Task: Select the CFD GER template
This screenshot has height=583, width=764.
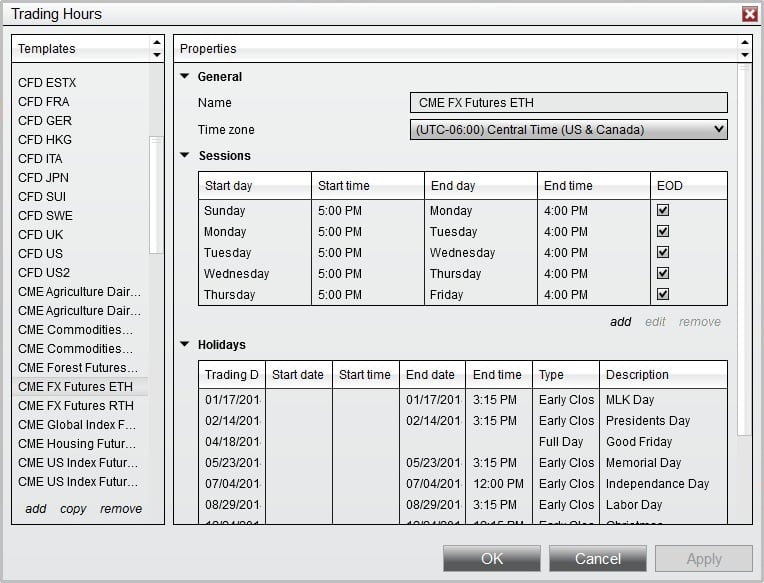Action: point(45,121)
